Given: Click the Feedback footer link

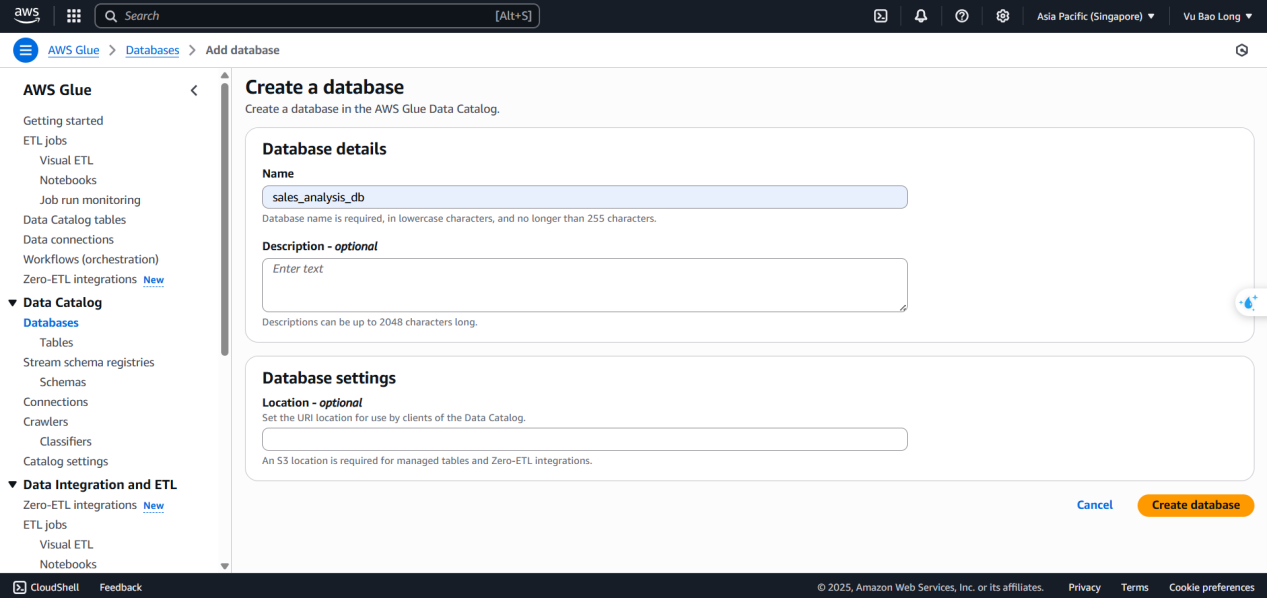Looking at the screenshot, I should [x=121, y=587].
